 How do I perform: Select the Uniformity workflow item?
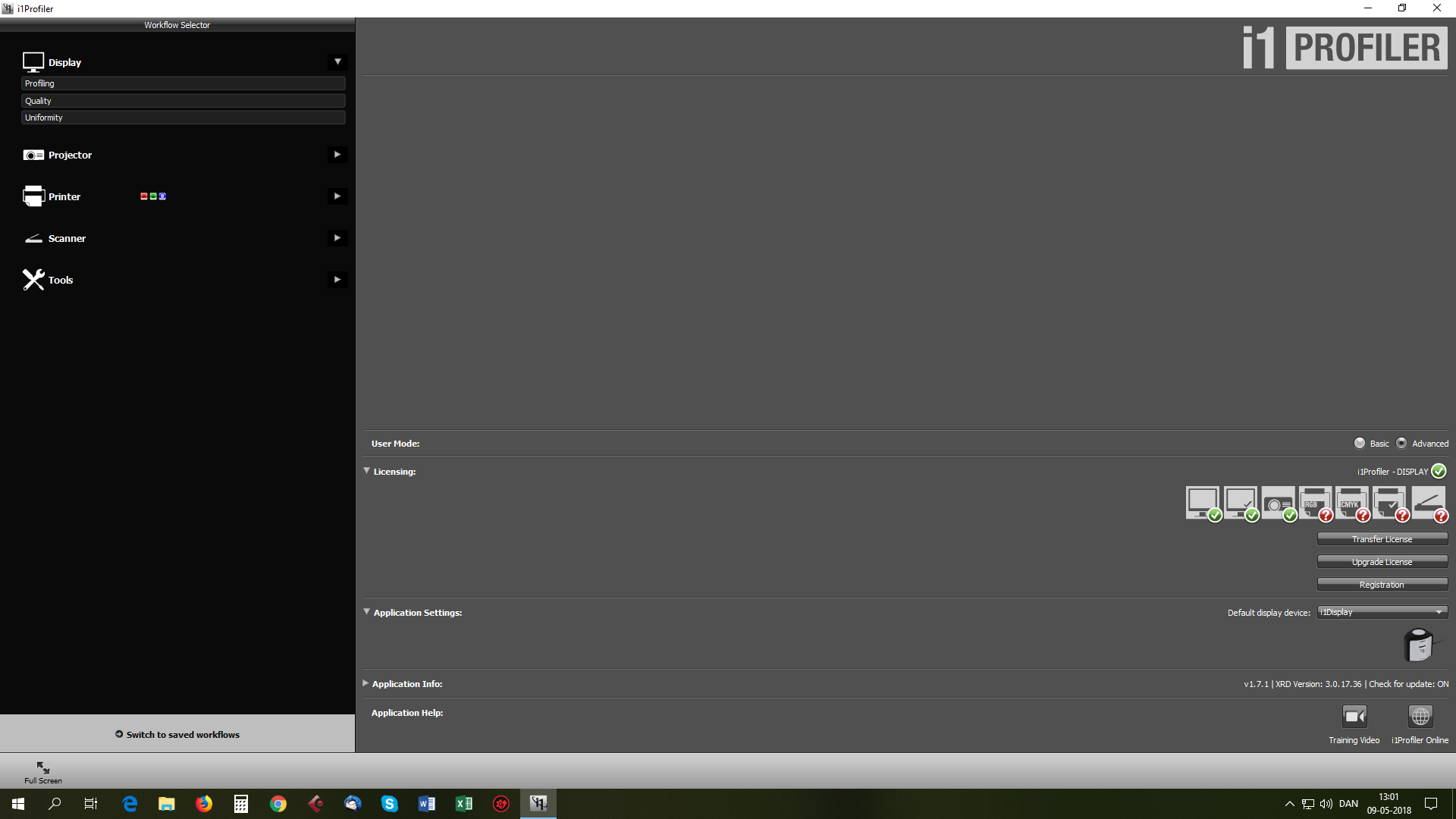pyautogui.click(x=184, y=117)
